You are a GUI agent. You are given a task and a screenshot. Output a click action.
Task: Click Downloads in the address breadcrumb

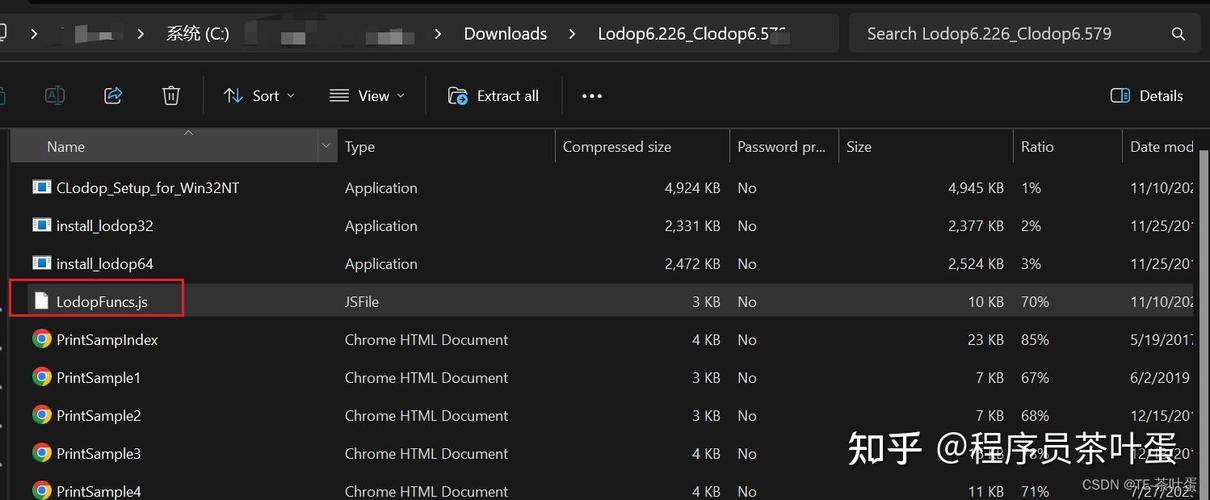click(505, 34)
